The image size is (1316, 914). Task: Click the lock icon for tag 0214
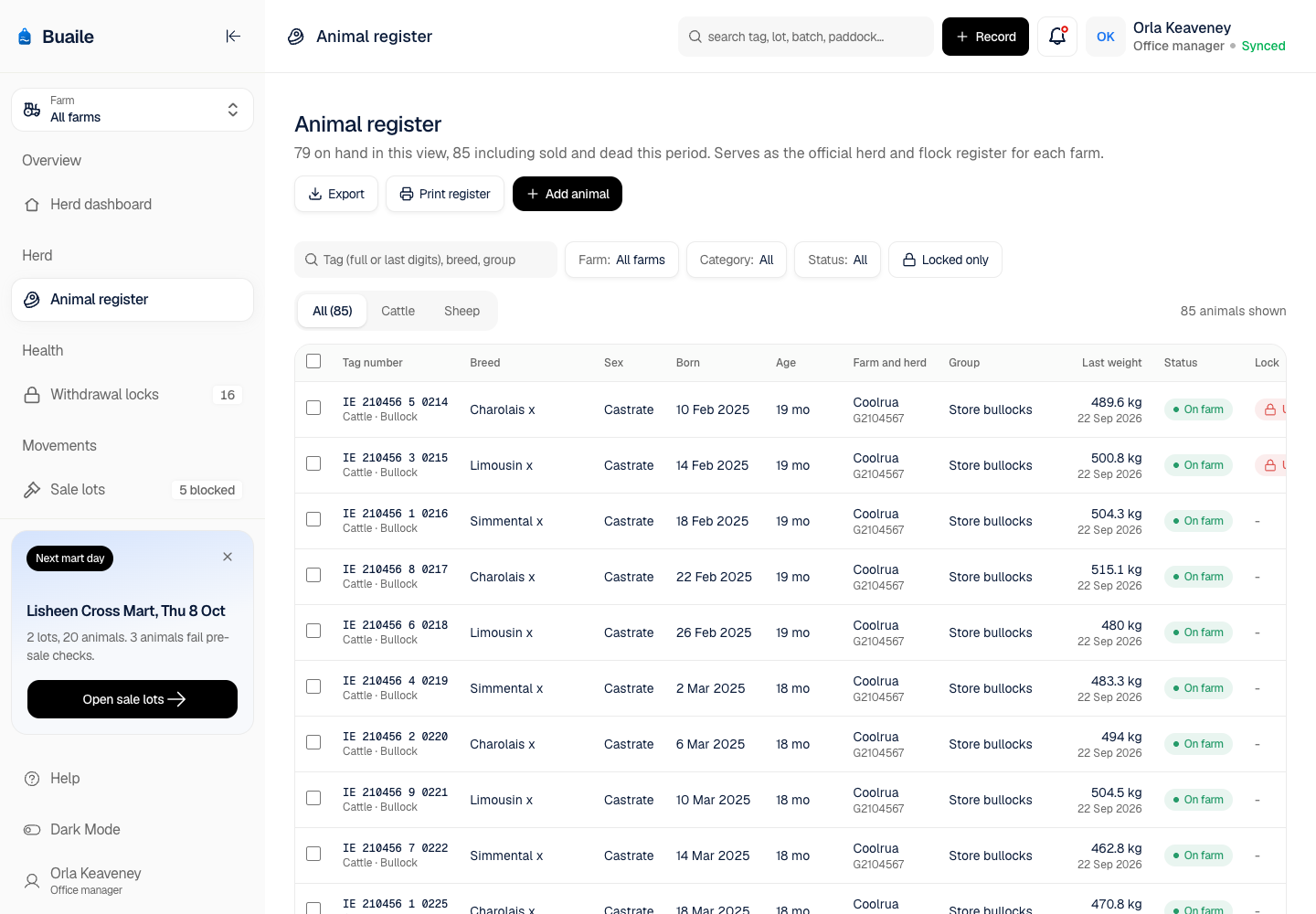coord(1270,409)
